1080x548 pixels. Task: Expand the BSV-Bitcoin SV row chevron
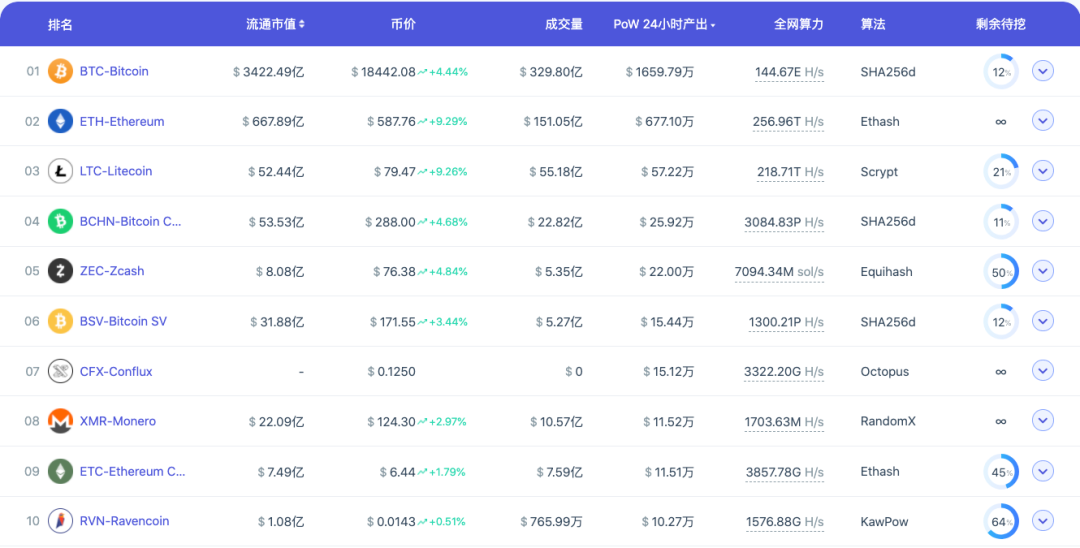1043,321
